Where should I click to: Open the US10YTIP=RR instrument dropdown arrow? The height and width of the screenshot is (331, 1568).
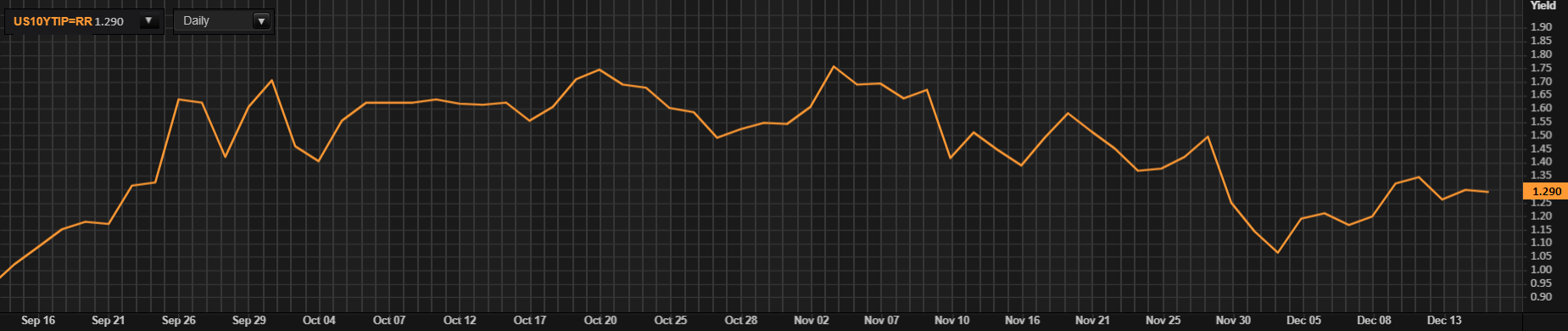point(149,21)
